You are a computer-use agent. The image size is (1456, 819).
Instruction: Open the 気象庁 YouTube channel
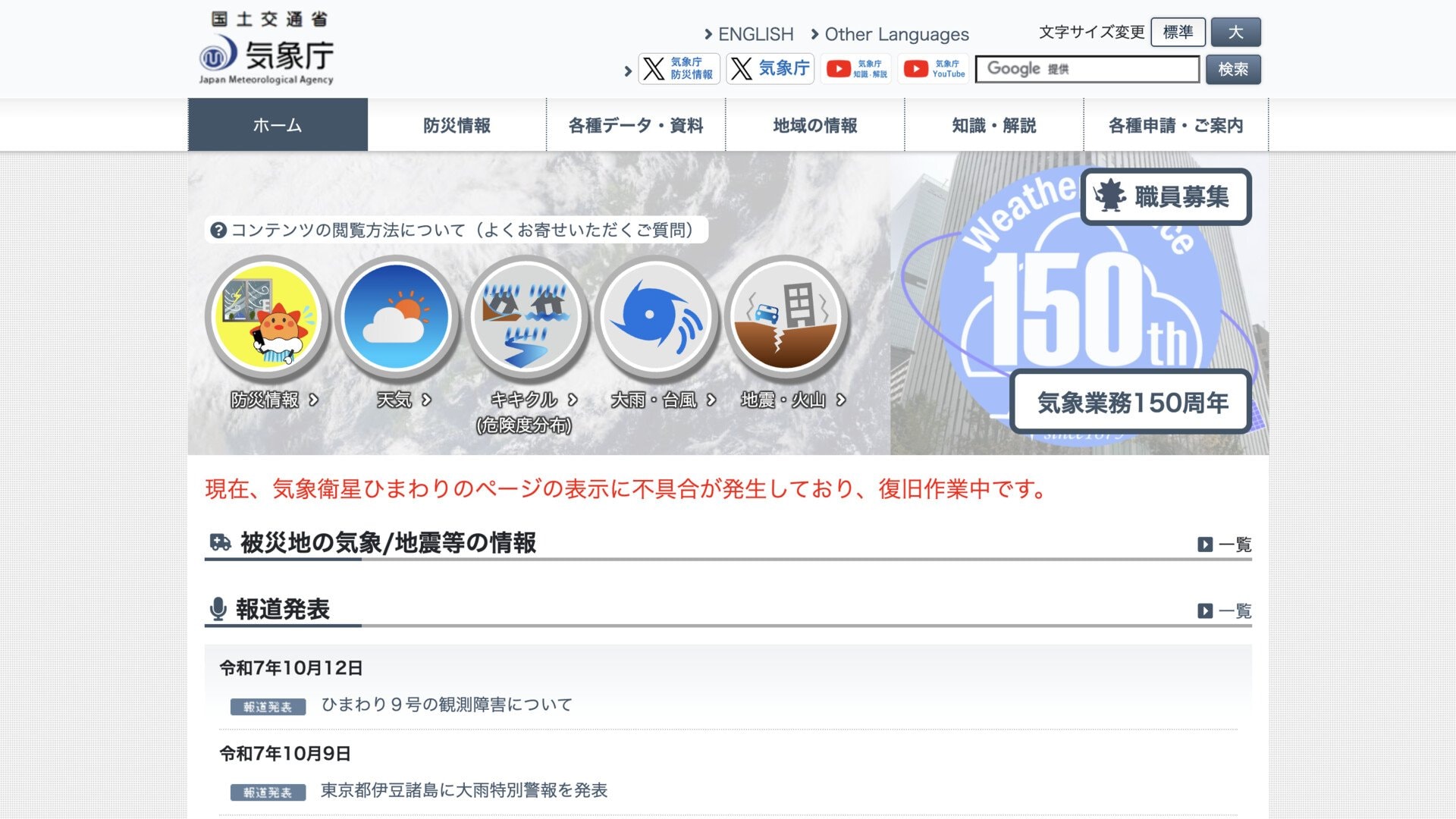pyautogui.click(x=933, y=68)
